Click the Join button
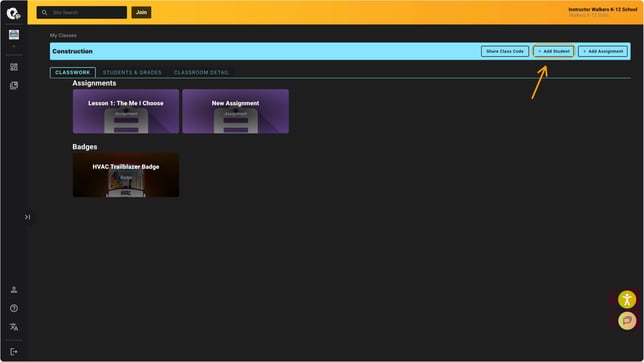 141,12
